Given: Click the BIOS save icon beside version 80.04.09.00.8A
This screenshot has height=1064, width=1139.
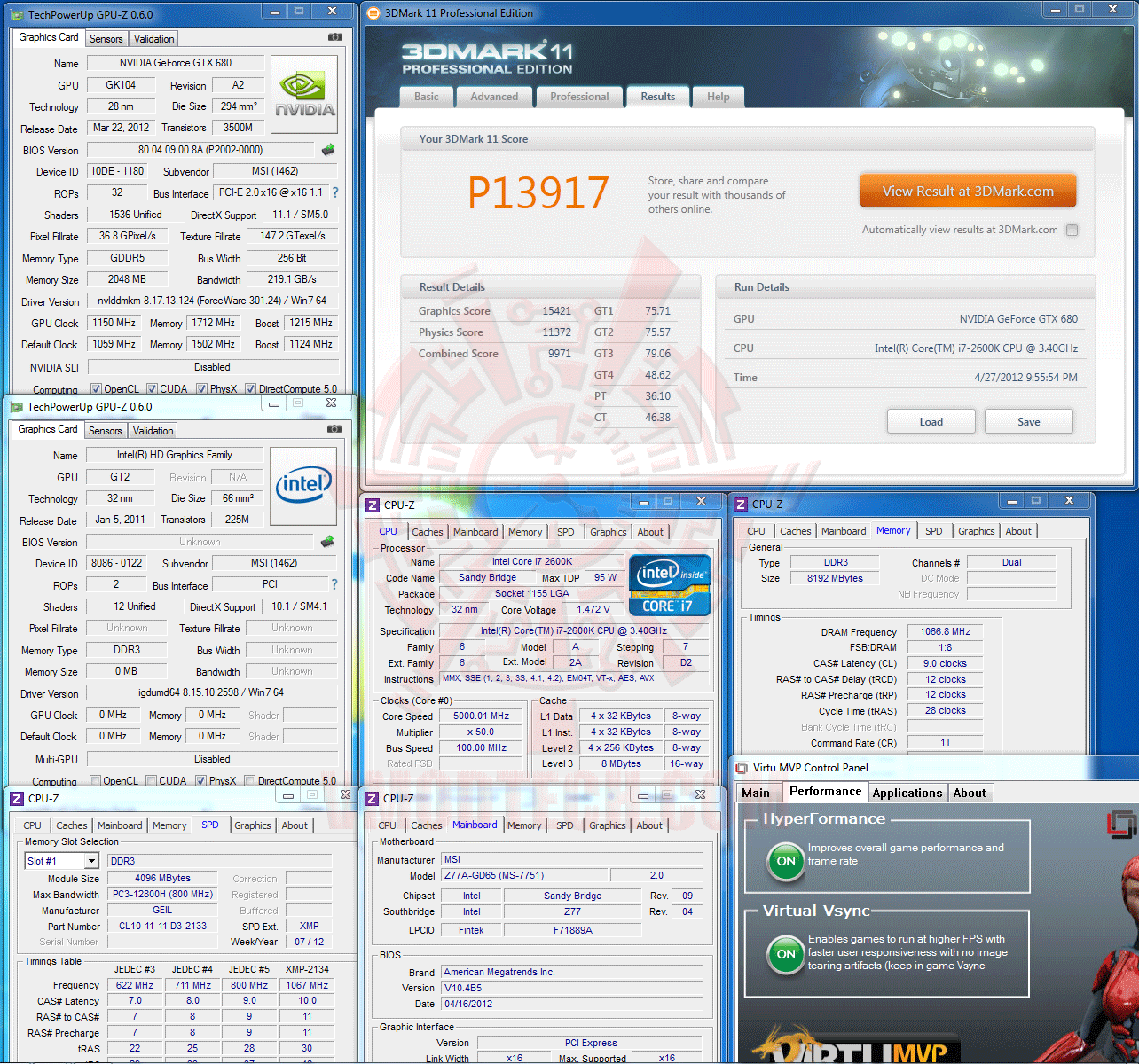Looking at the screenshot, I should tap(328, 150).
